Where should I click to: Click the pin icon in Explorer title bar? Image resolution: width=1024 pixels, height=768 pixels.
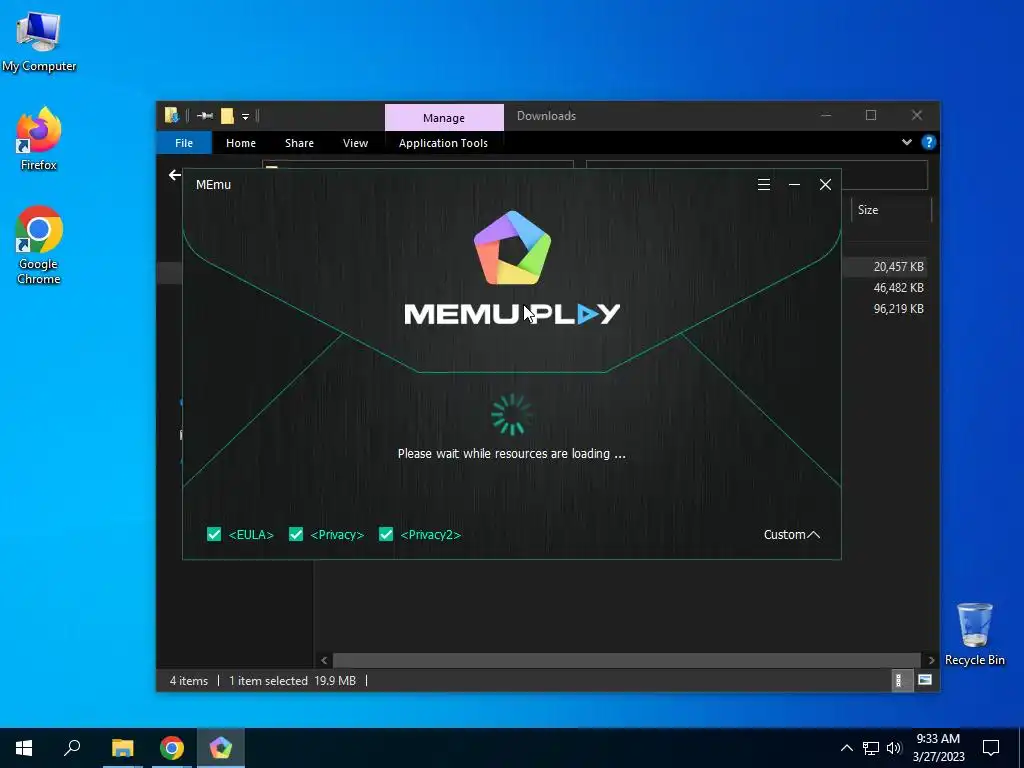pyautogui.click(x=205, y=116)
